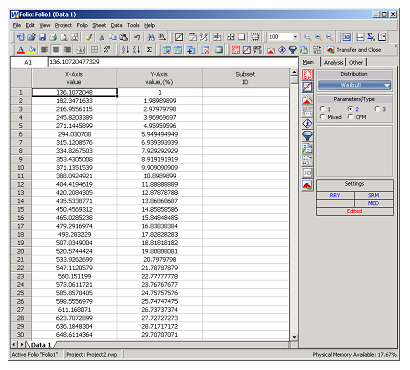Image resolution: width=410 pixels, height=370 pixels.
Task: Click the vertical scrollbar down arrow
Action: coord(294,337)
